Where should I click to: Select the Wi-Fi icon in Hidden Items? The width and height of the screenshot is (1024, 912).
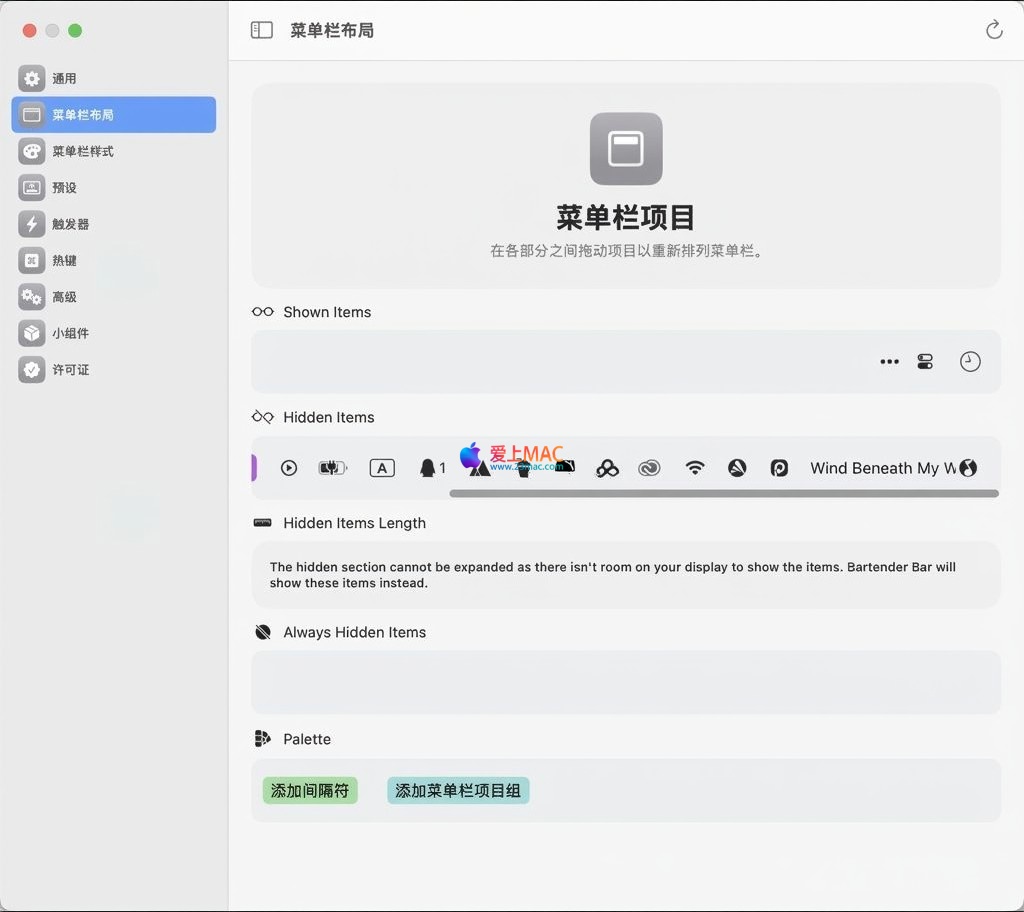tap(695, 468)
